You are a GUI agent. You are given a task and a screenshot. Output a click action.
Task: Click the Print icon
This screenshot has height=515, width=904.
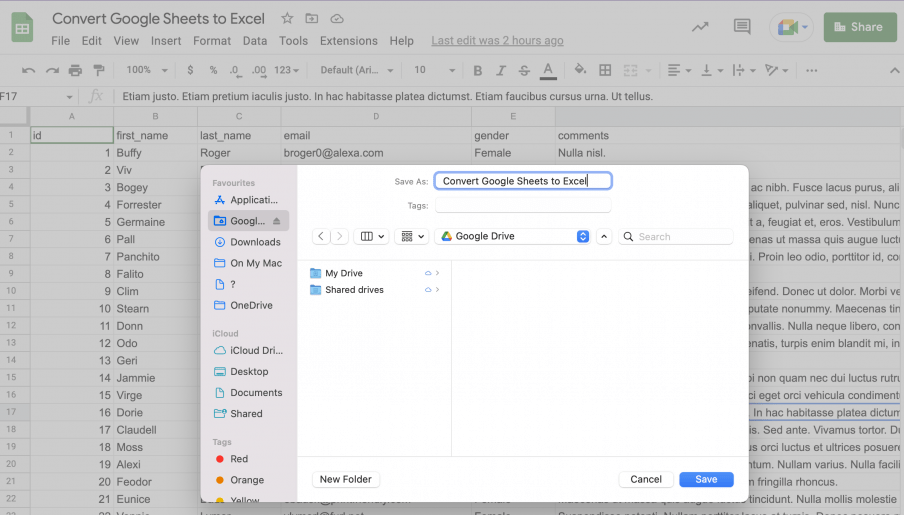pyautogui.click(x=76, y=70)
